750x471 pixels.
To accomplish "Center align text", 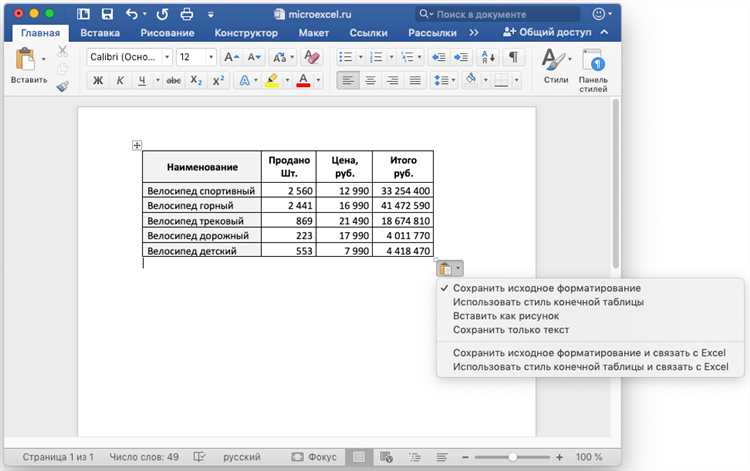I will 370,80.
